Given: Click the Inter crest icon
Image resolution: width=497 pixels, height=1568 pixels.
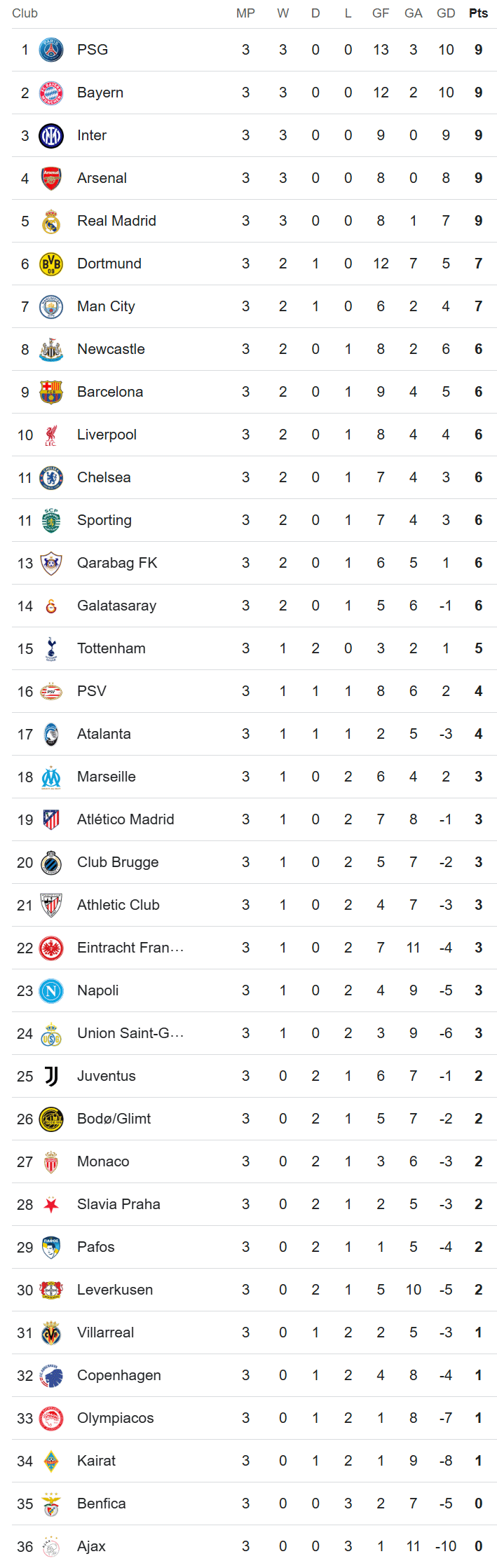Looking at the screenshot, I should click(x=51, y=135).
